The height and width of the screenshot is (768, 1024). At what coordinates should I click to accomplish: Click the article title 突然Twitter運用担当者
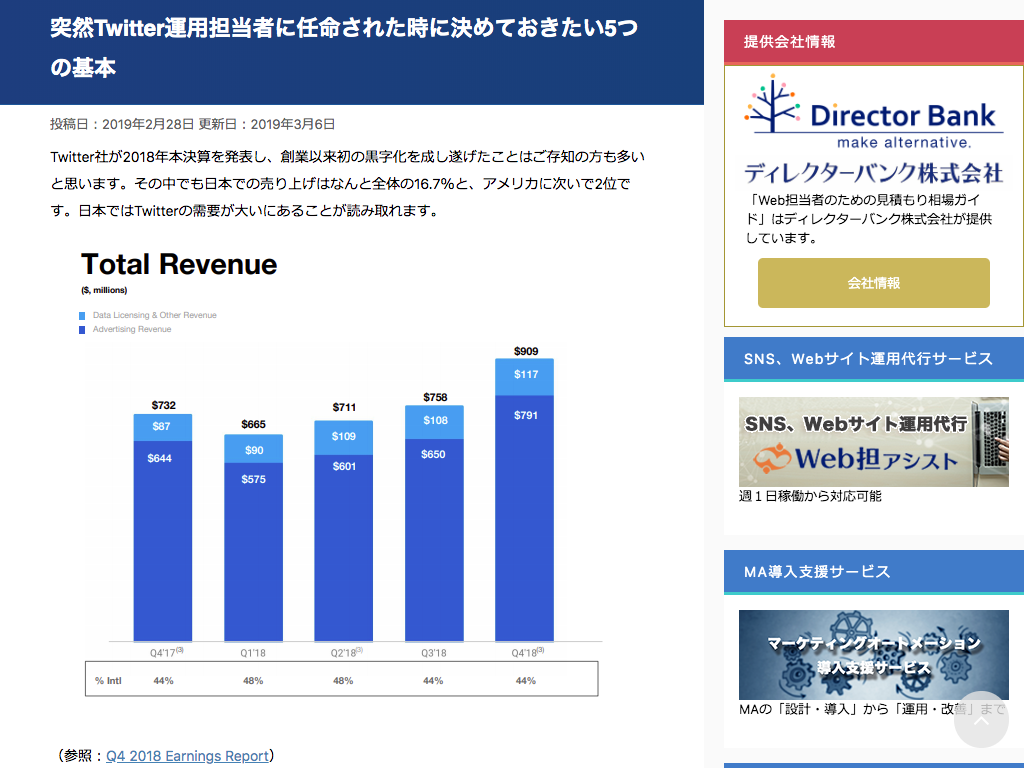click(x=344, y=47)
